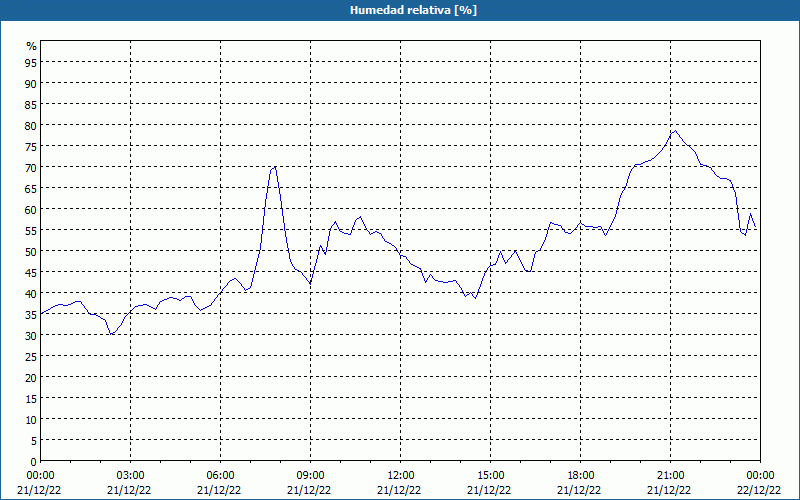This screenshot has height=500, width=800.
Task: Click the "%" unit label on the y-axis
Action: tap(32, 46)
